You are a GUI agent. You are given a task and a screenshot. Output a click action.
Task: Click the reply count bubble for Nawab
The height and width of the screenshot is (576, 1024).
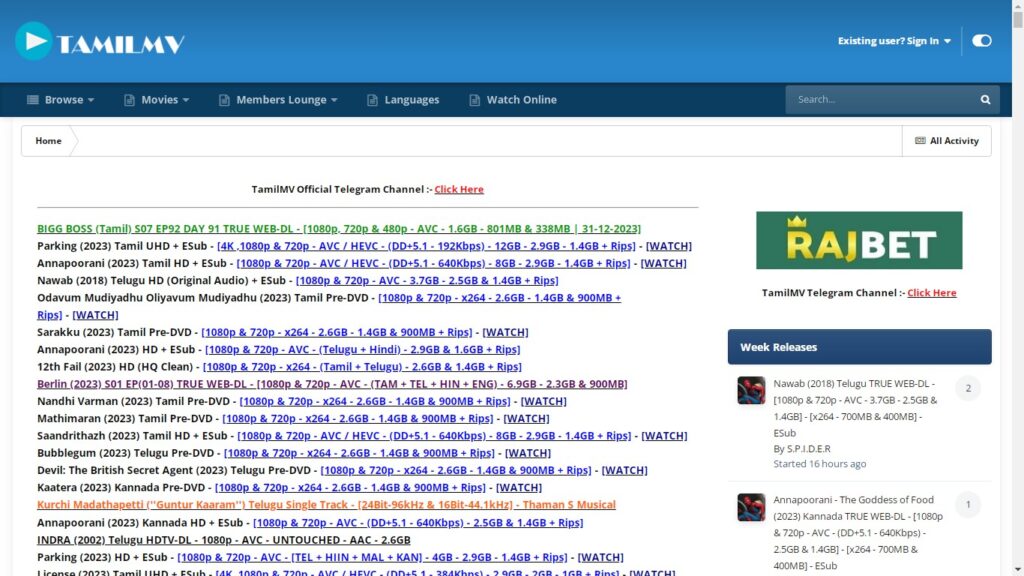coord(967,388)
